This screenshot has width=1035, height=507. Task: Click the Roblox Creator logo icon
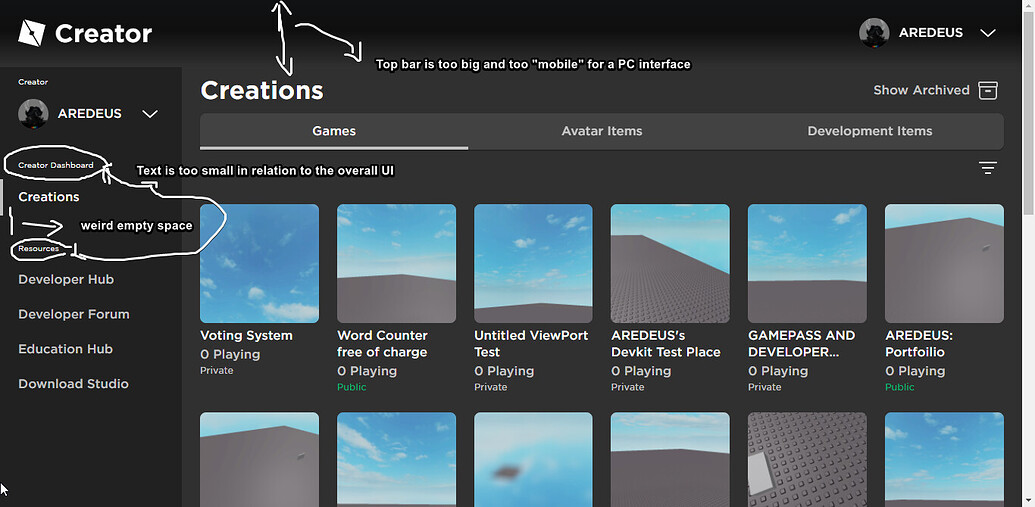pos(32,33)
